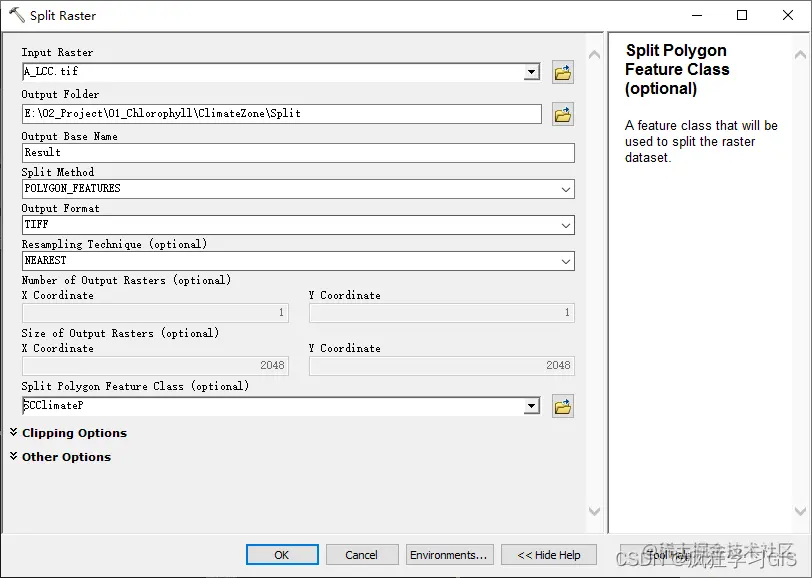Click the parameters panel scroll down arrow
812x578 pixels.
coord(594,511)
